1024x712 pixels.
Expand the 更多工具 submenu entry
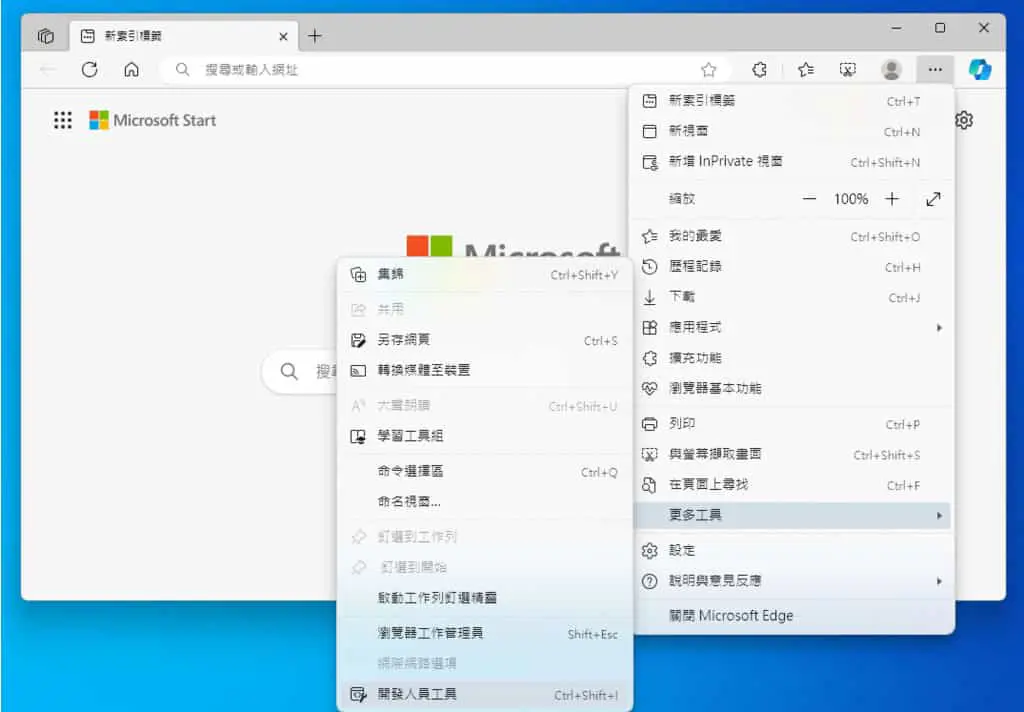tap(792, 515)
